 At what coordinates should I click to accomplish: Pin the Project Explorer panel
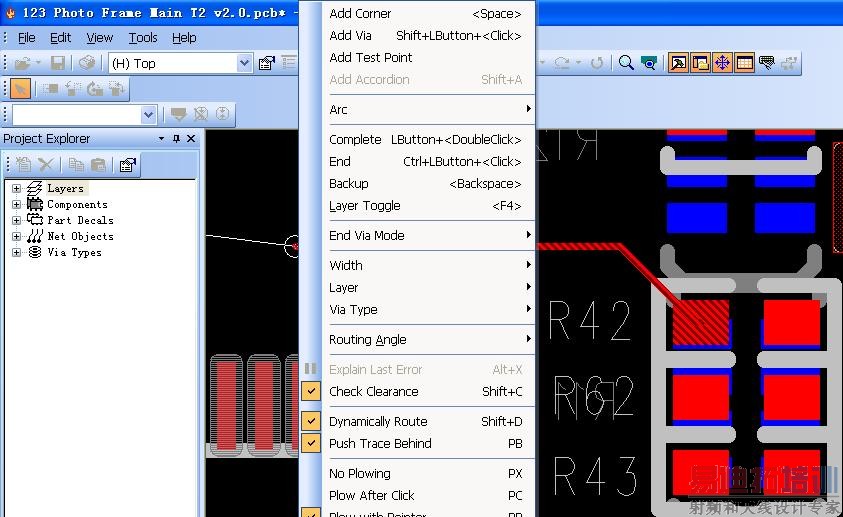pyautogui.click(x=176, y=139)
